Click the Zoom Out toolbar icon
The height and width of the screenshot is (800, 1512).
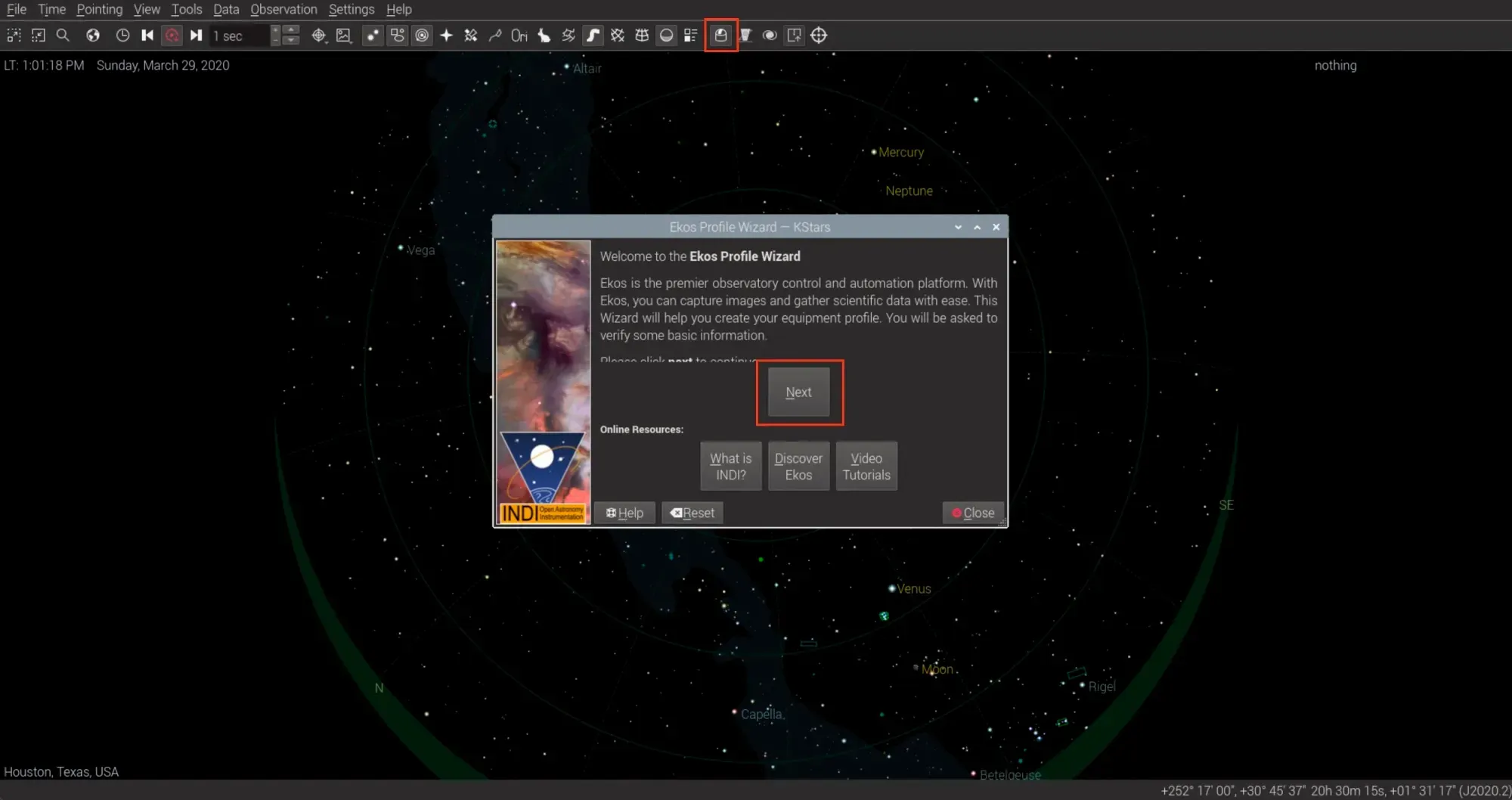39,36
